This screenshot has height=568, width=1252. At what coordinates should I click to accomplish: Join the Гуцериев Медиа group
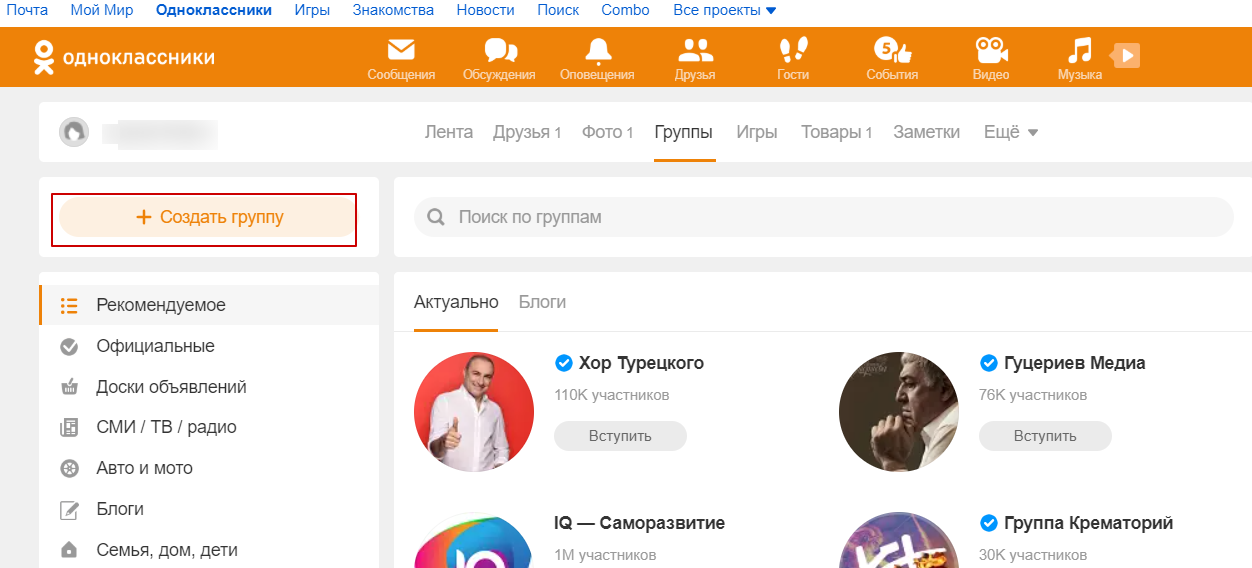[x=1045, y=436]
